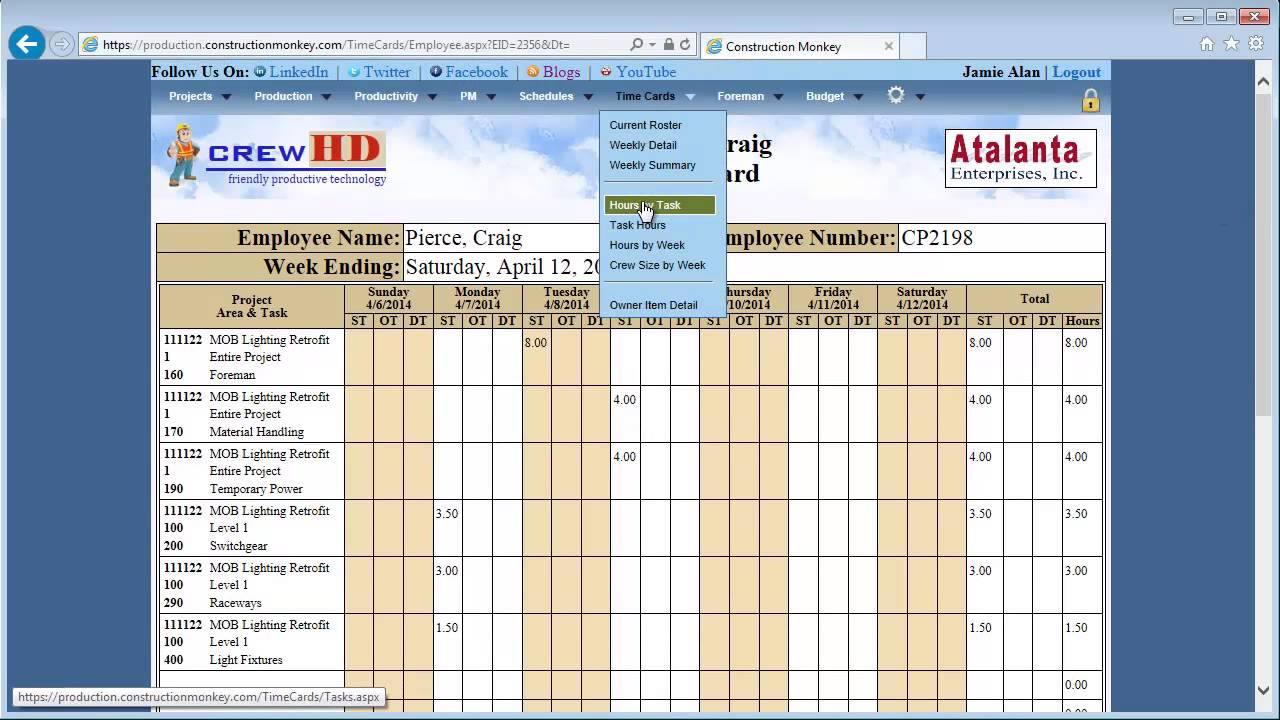The width and height of the screenshot is (1280, 720).
Task: Click the Twitter bird icon
Action: [x=355, y=72]
